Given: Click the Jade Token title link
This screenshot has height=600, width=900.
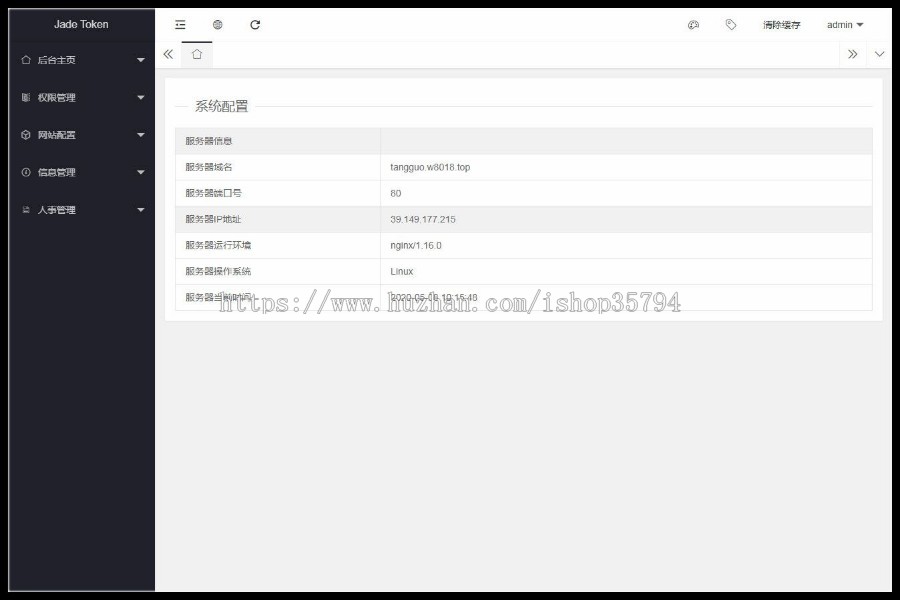Looking at the screenshot, I should click(79, 23).
